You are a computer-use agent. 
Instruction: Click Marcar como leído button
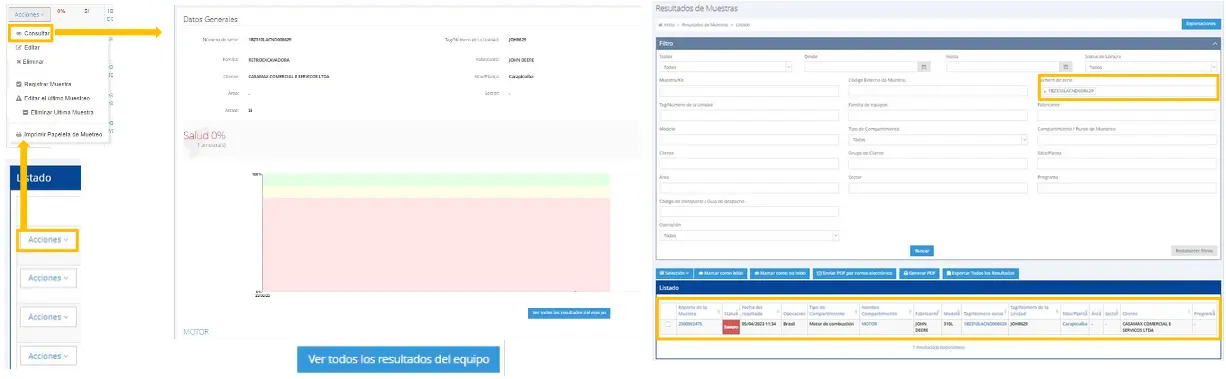721,272
